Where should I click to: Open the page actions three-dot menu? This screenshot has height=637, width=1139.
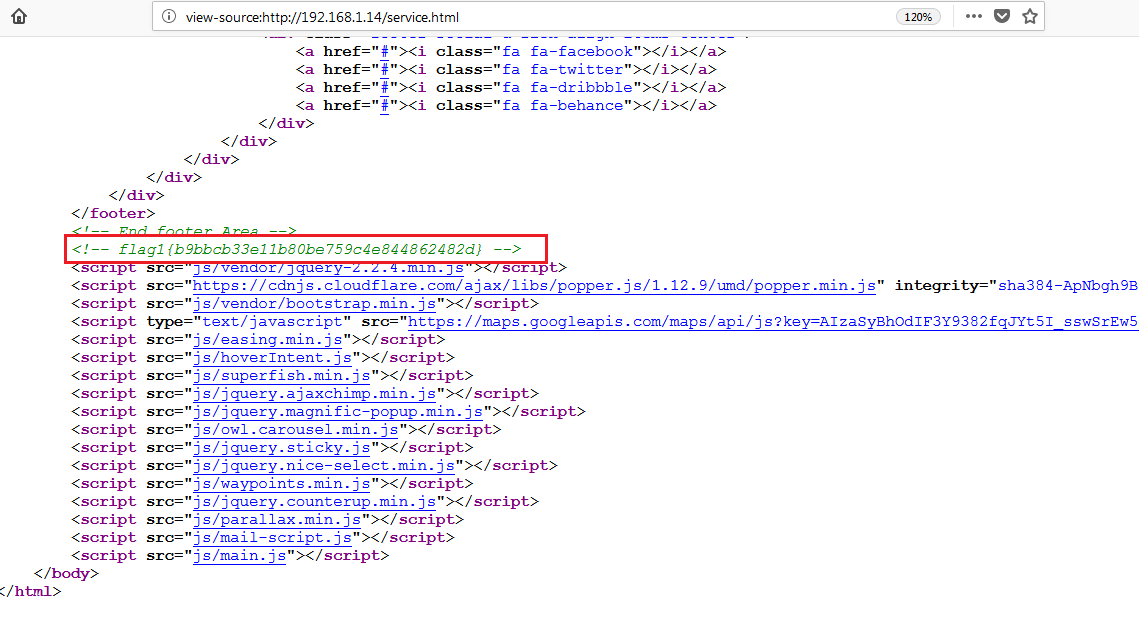pyautogui.click(x=973, y=16)
